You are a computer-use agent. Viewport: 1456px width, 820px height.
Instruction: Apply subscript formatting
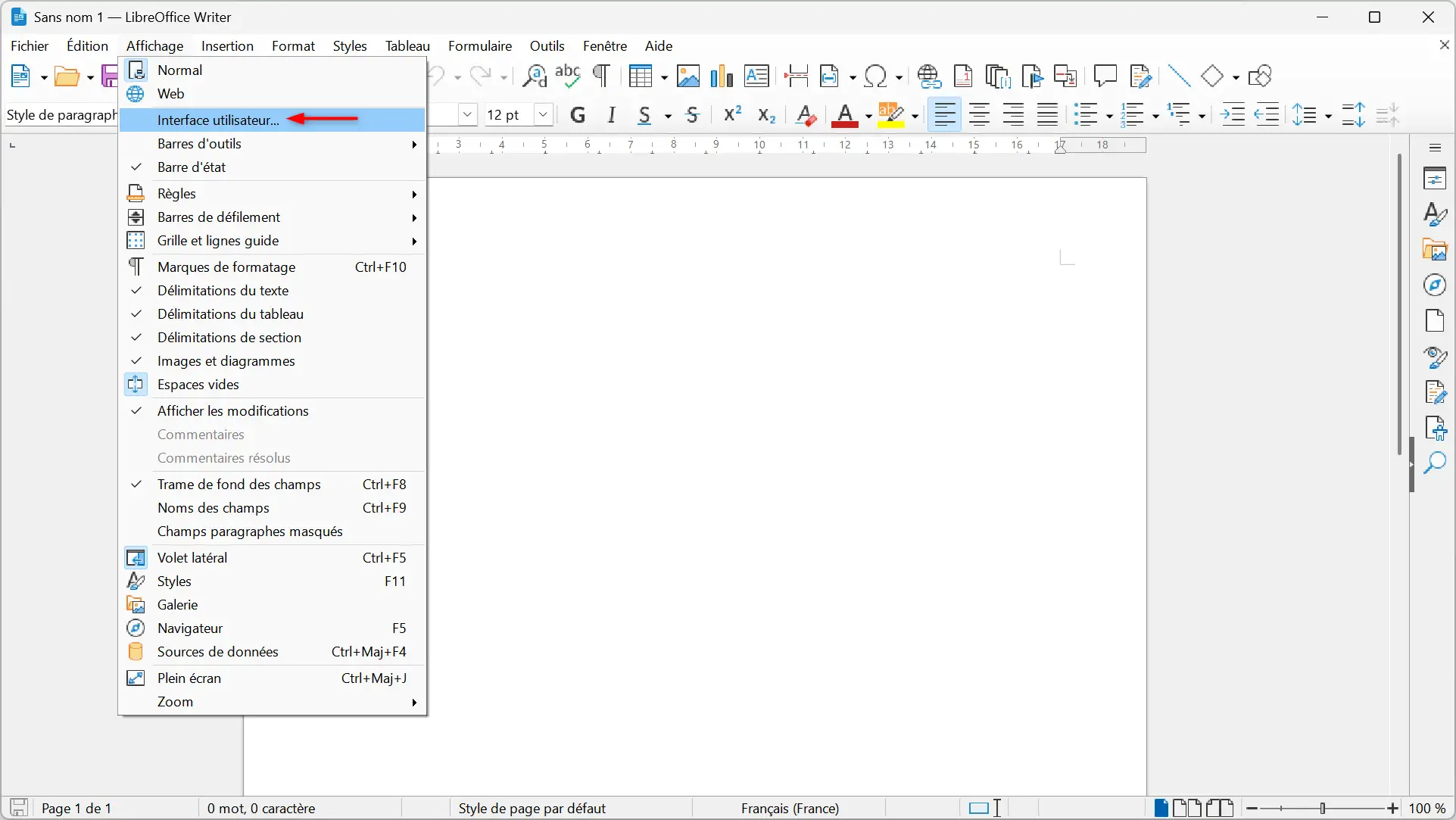(x=766, y=115)
